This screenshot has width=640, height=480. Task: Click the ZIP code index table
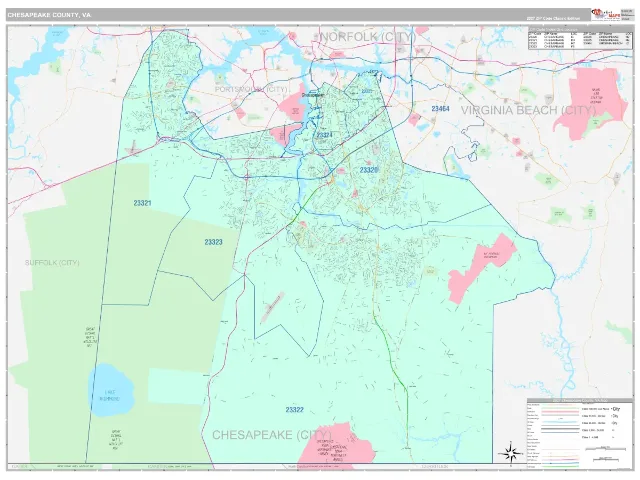580,38
